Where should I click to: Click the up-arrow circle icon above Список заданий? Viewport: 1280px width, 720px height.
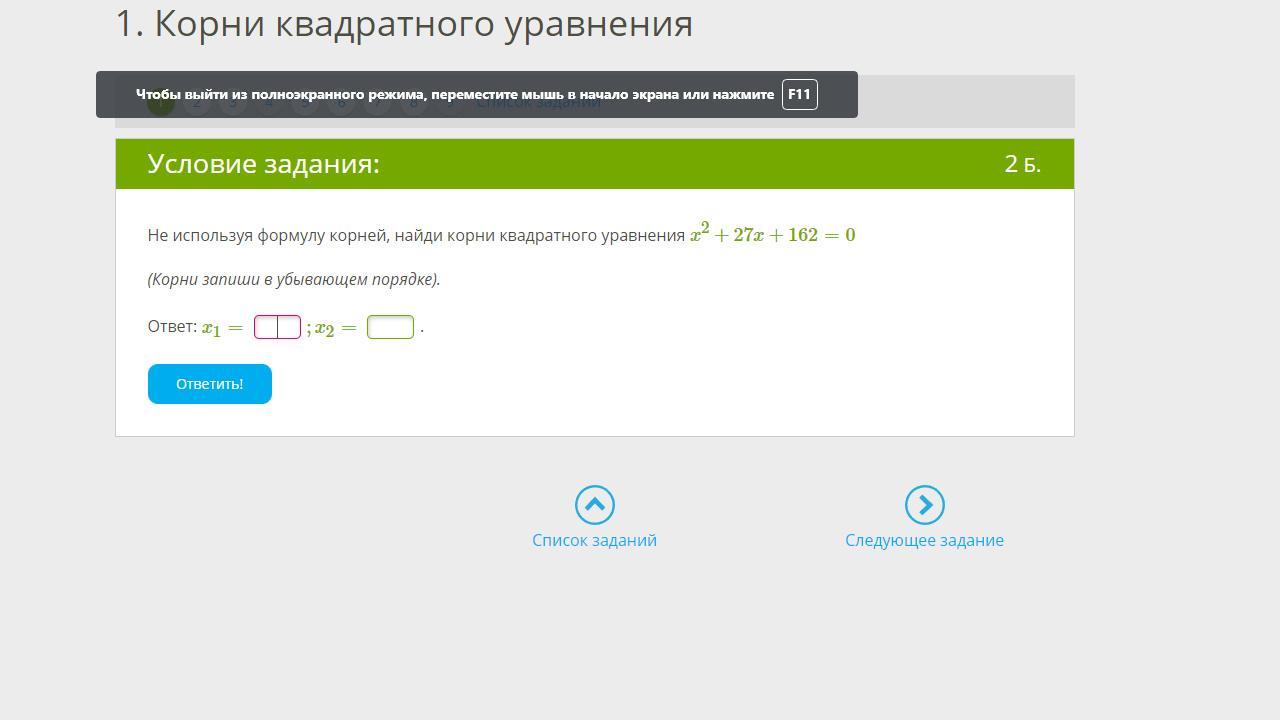pyautogui.click(x=595, y=505)
